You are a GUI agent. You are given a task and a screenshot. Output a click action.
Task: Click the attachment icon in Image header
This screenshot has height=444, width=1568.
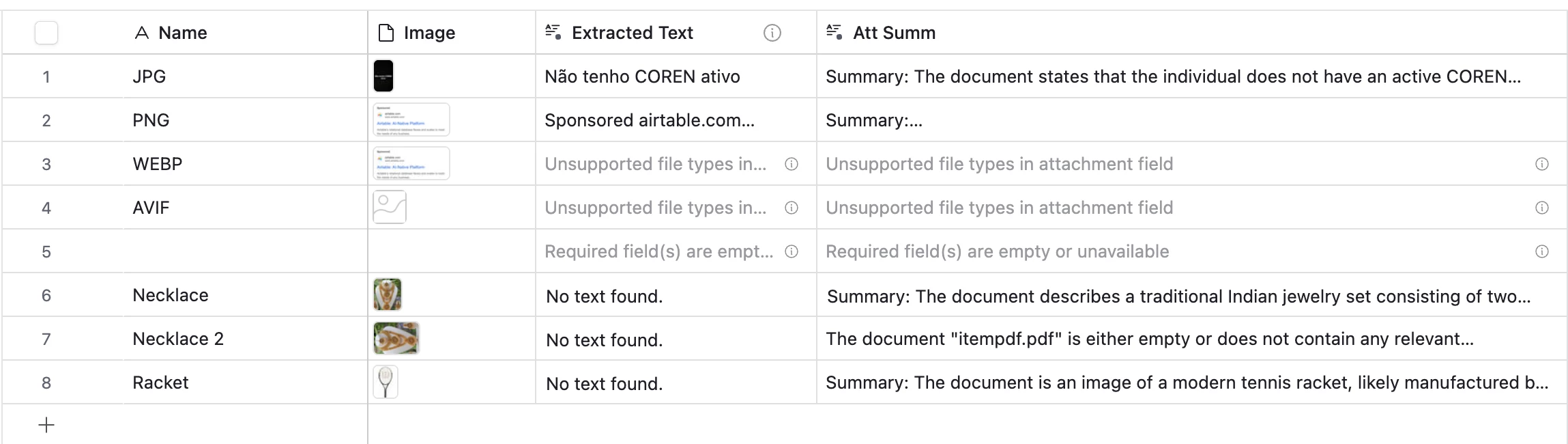386,33
